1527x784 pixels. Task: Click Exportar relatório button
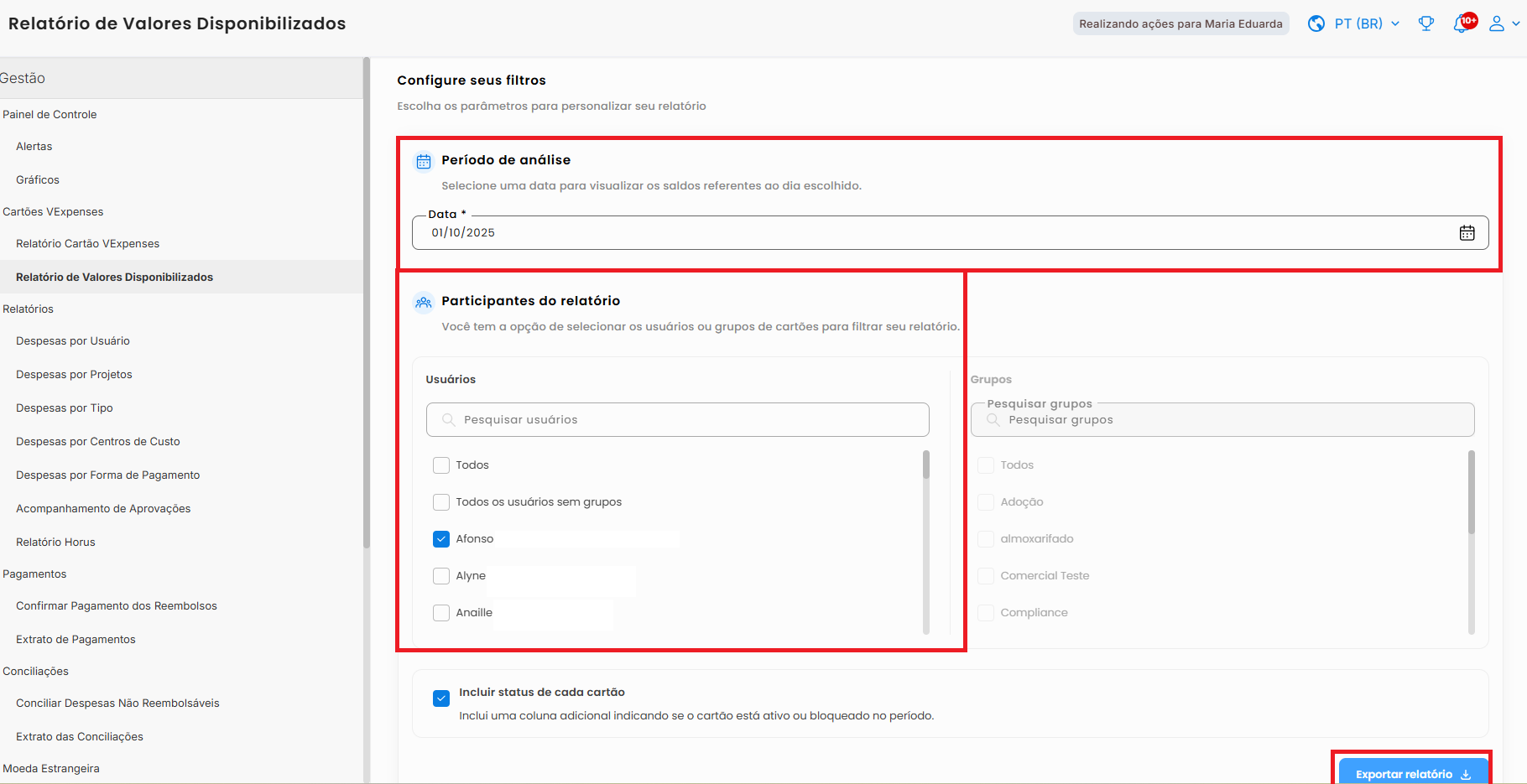click(1412, 773)
